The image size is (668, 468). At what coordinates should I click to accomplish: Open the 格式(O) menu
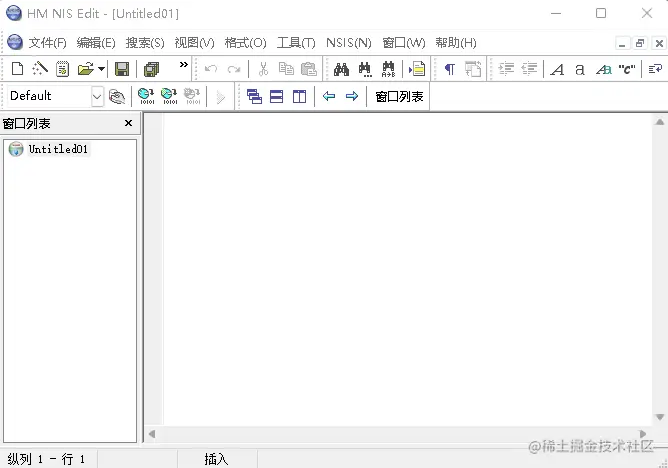245,43
